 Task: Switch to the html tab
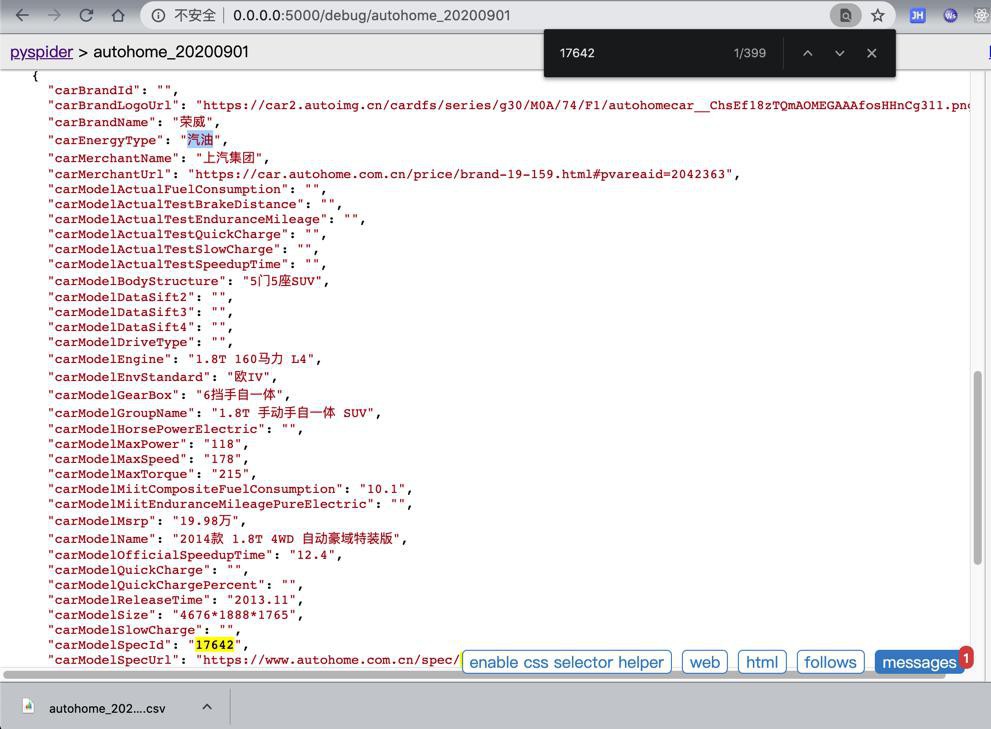762,662
